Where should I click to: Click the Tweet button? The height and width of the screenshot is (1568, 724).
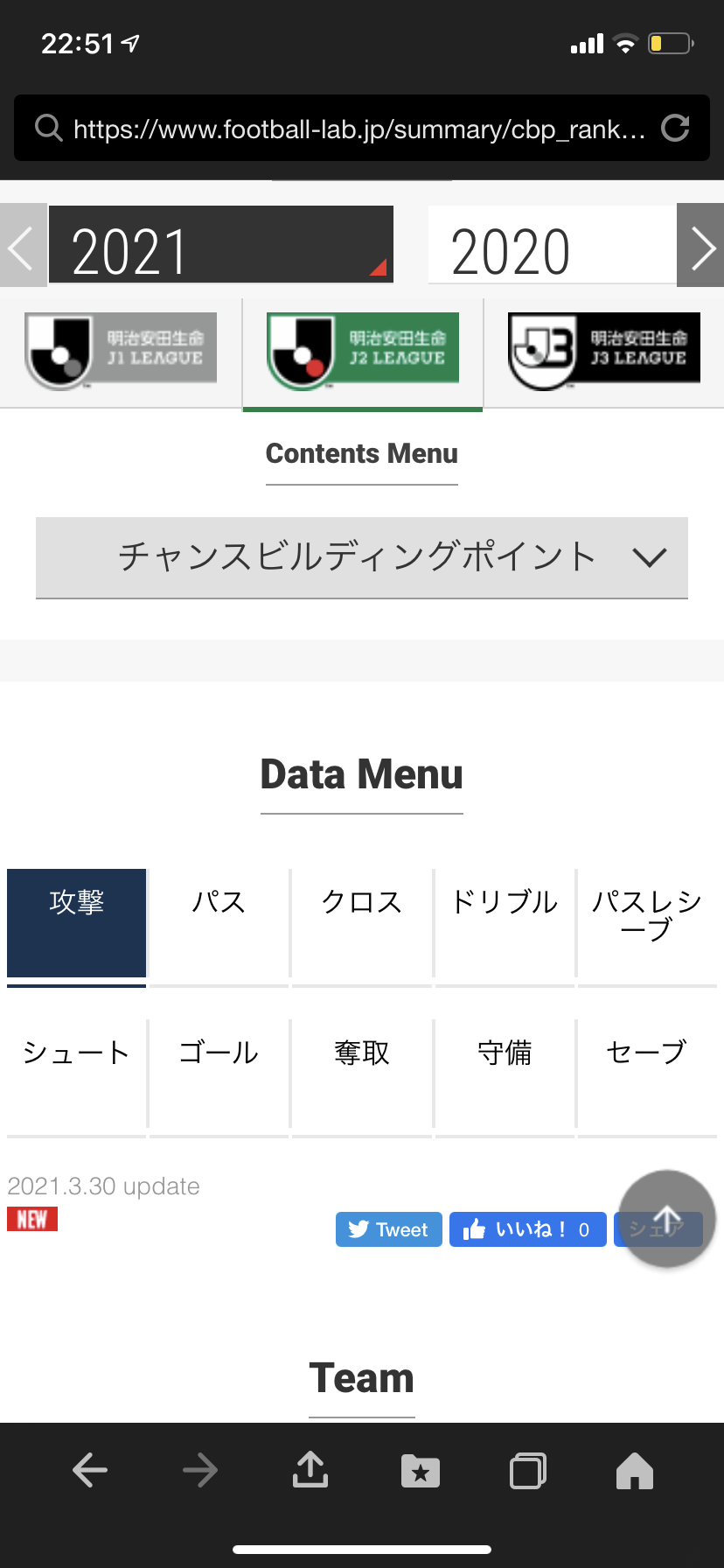[x=388, y=1229]
